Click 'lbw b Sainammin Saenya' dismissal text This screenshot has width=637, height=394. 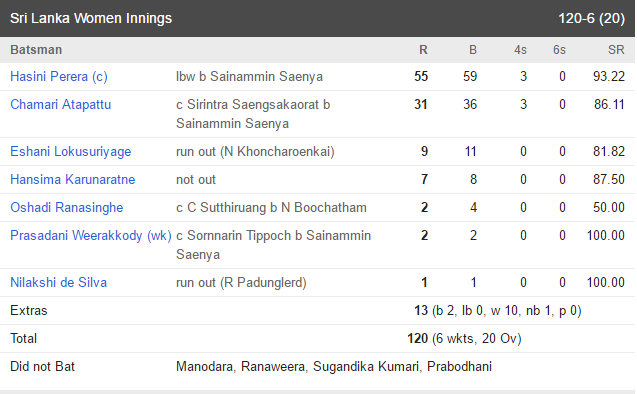tap(249, 76)
